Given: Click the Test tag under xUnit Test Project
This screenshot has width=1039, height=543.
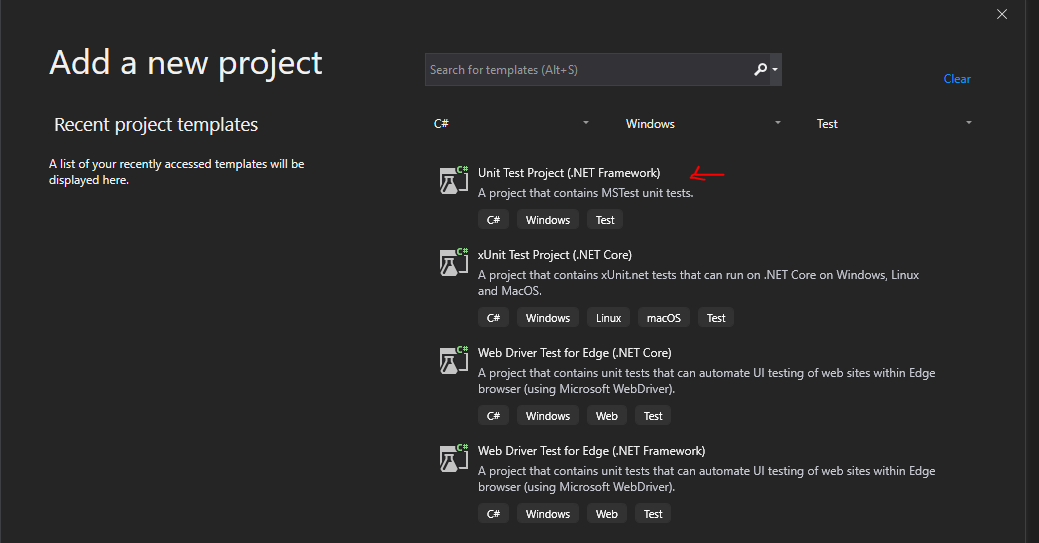Looking at the screenshot, I should pyautogui.click(x=716, y=318).
